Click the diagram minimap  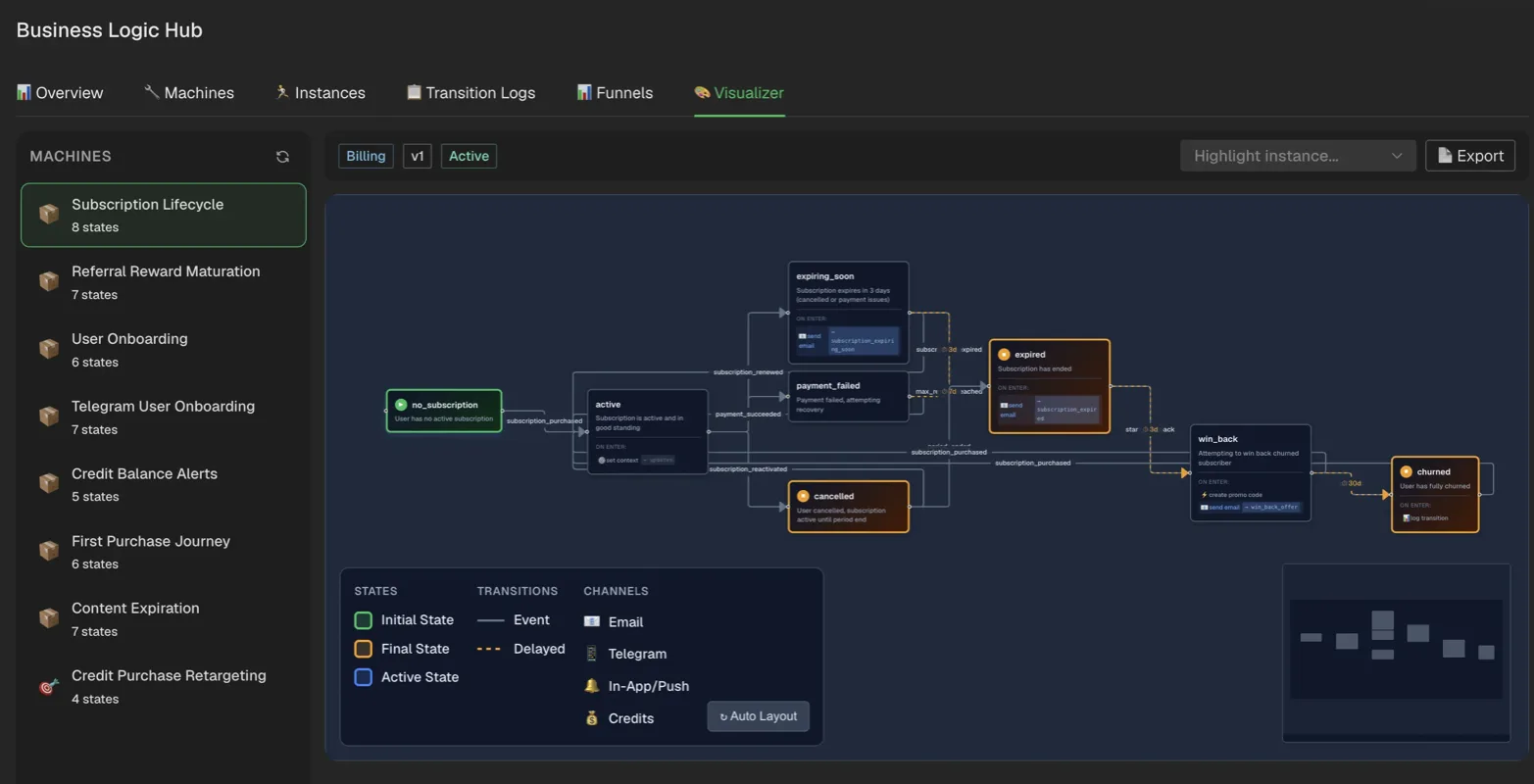click(x=1396, y=652)
